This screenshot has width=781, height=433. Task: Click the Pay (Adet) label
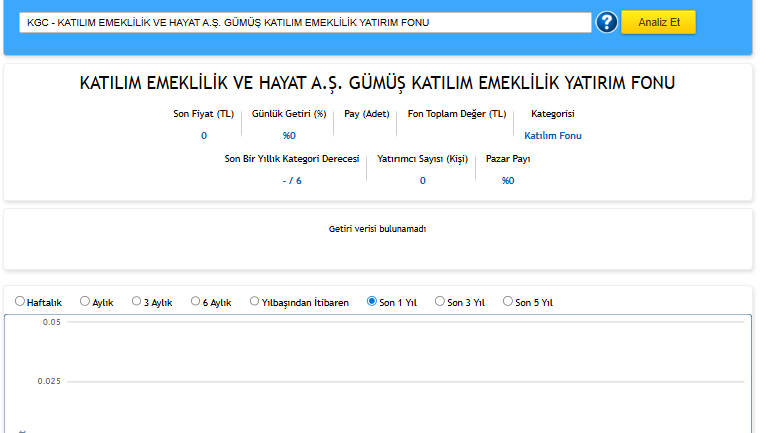point(367,114)
